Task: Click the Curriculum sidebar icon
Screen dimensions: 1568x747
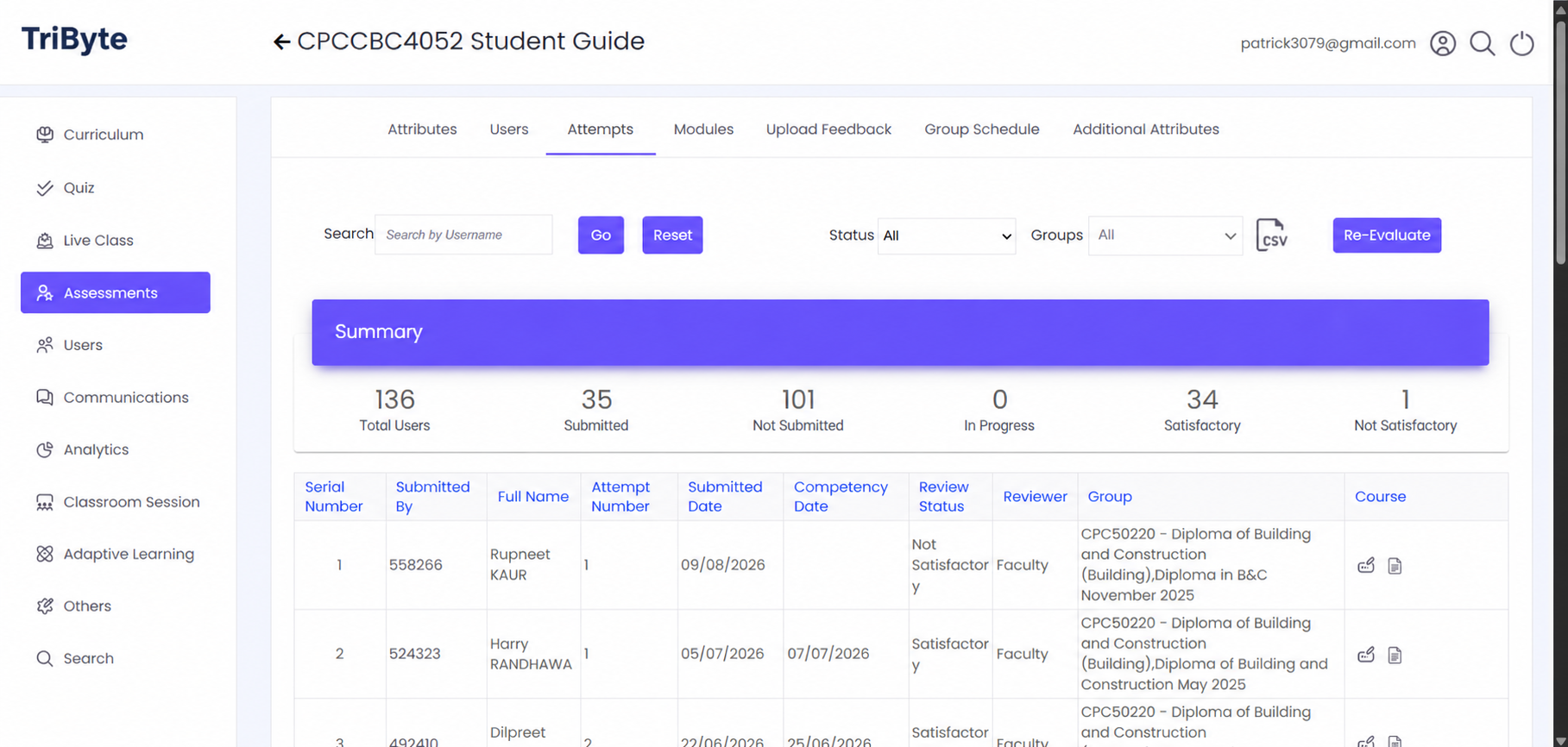Action: pyautogui.click(x=45, y=135)
